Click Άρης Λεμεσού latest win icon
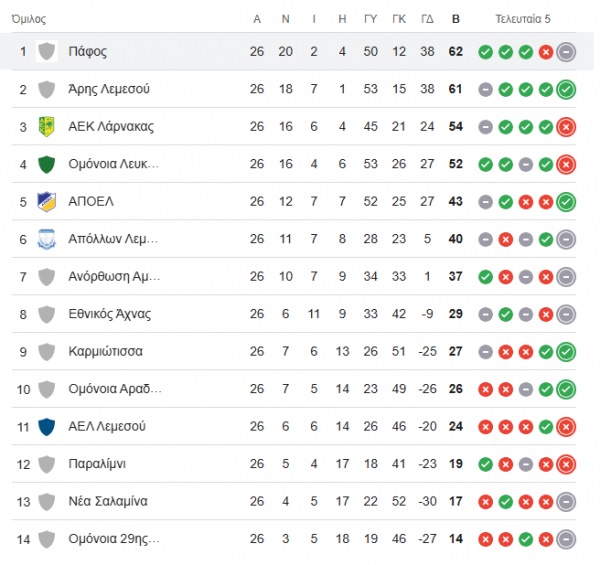This screenshot has height=565, width=600. [566, 90]
